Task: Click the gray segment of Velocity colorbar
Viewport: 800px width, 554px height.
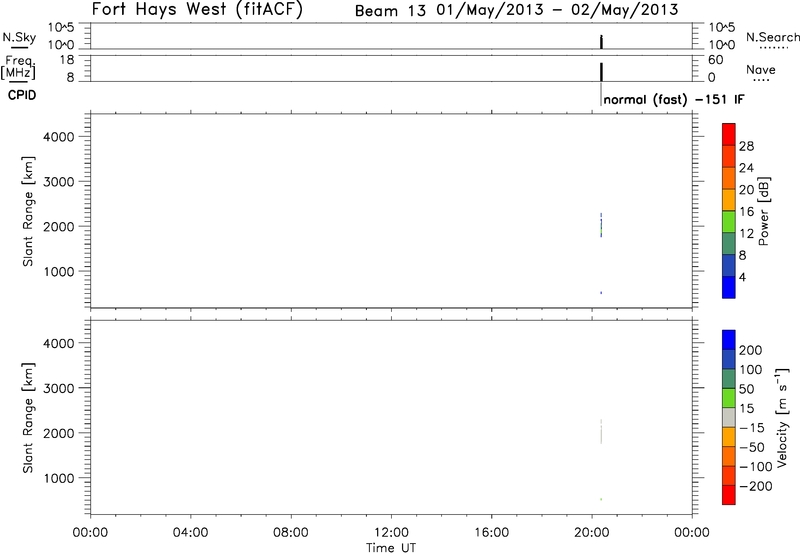Action: tap(728, 414)
